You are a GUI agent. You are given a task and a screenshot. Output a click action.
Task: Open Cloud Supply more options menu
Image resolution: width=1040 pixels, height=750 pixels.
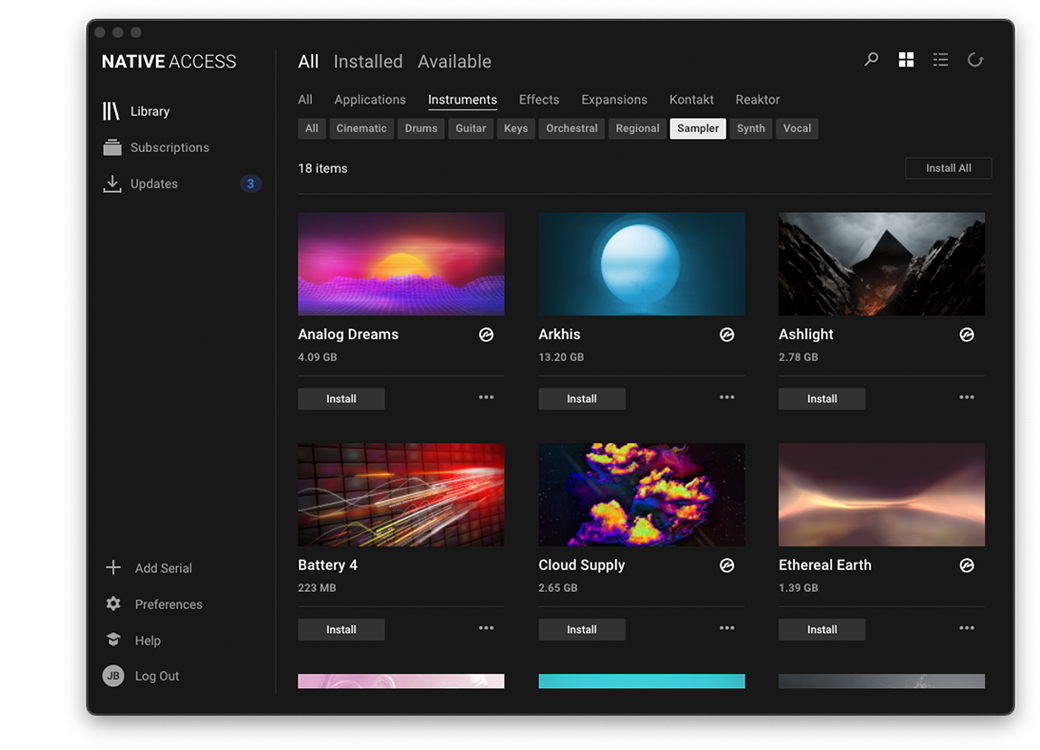tap(727, 628)
